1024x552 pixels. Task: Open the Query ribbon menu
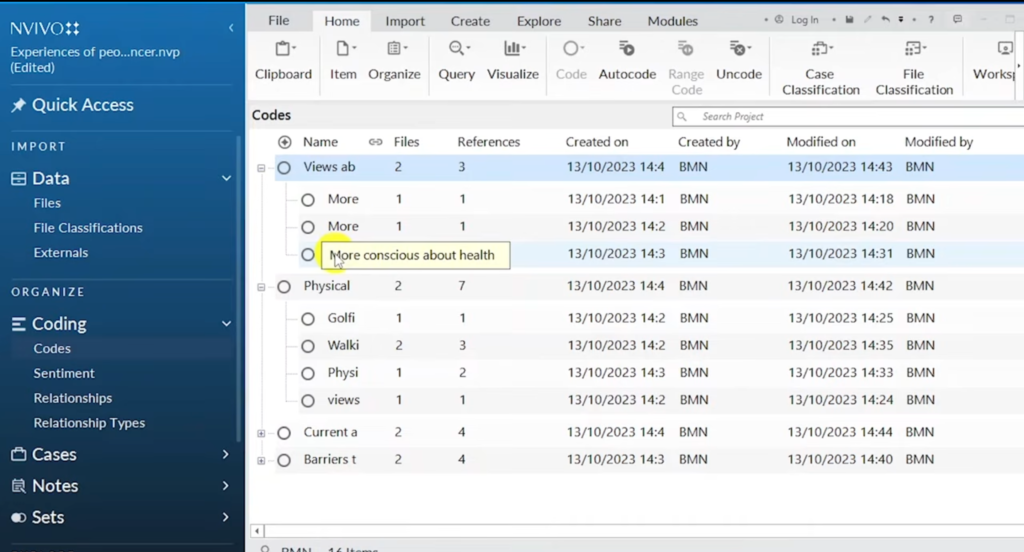pyautogui.click(x=456, y=61)
